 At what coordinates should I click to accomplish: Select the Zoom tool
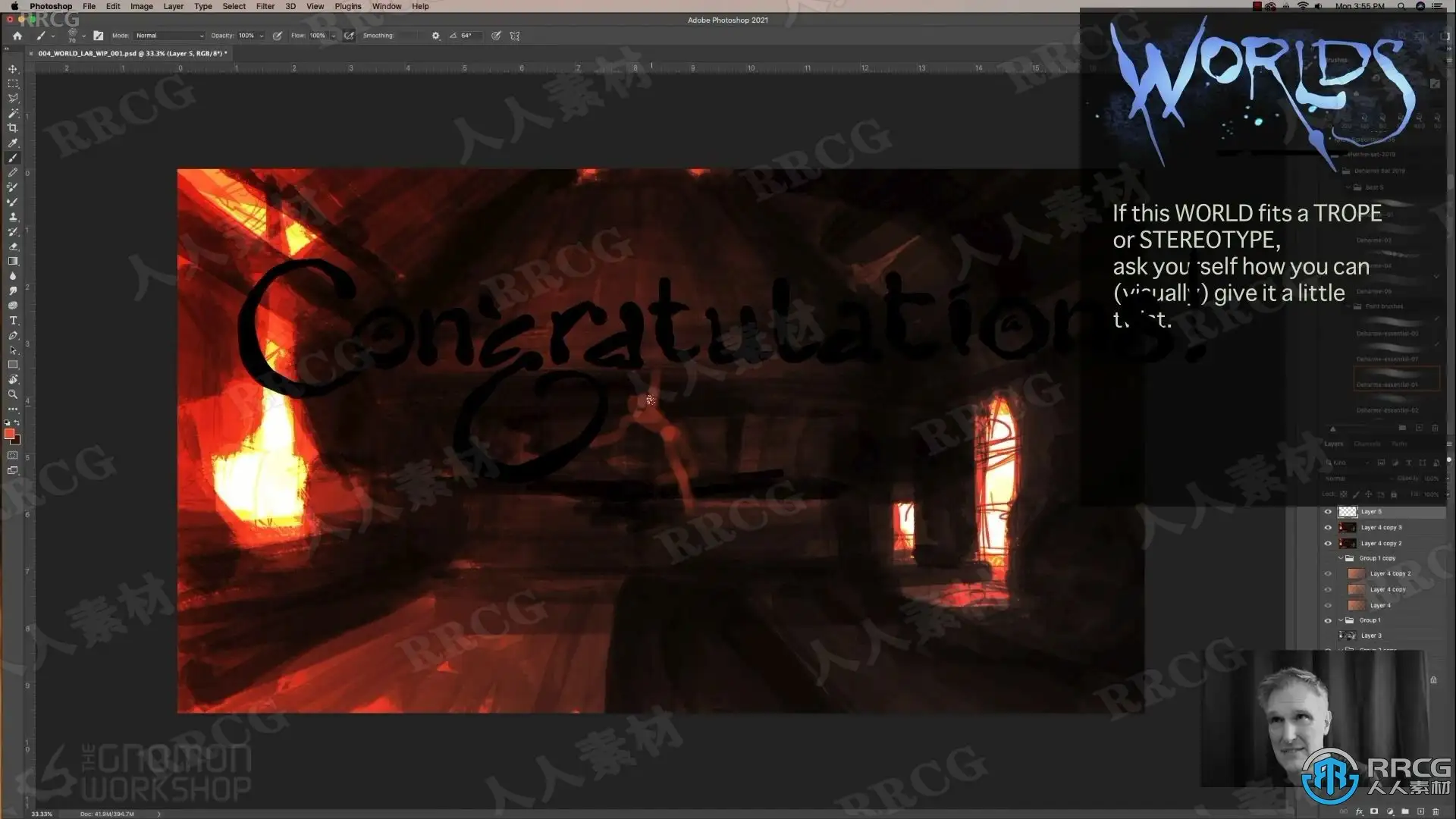(x=13, y=394)
